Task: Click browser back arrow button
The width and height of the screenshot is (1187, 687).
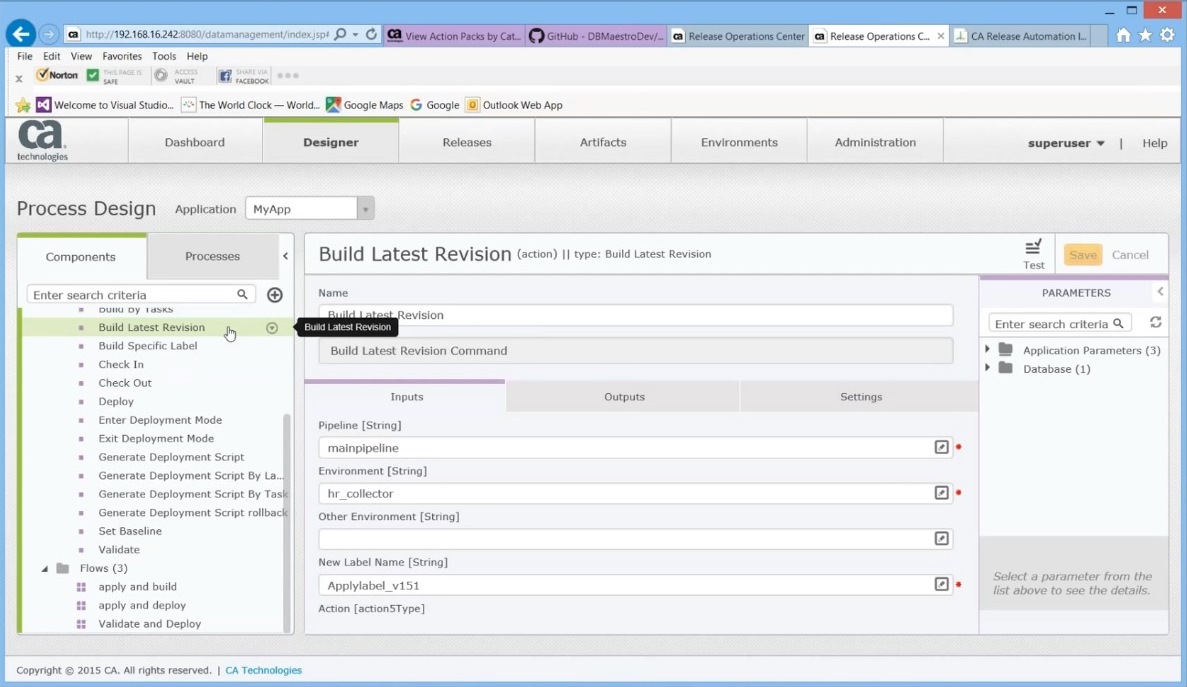Action: [x=21, y=34]
